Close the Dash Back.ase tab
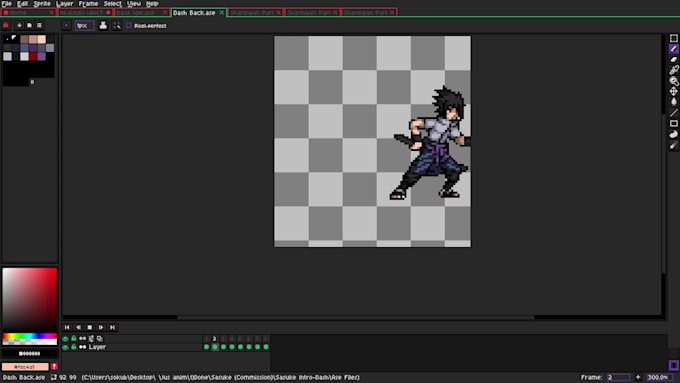This screenshot has width=680, height=383. (x=222, y=13)
